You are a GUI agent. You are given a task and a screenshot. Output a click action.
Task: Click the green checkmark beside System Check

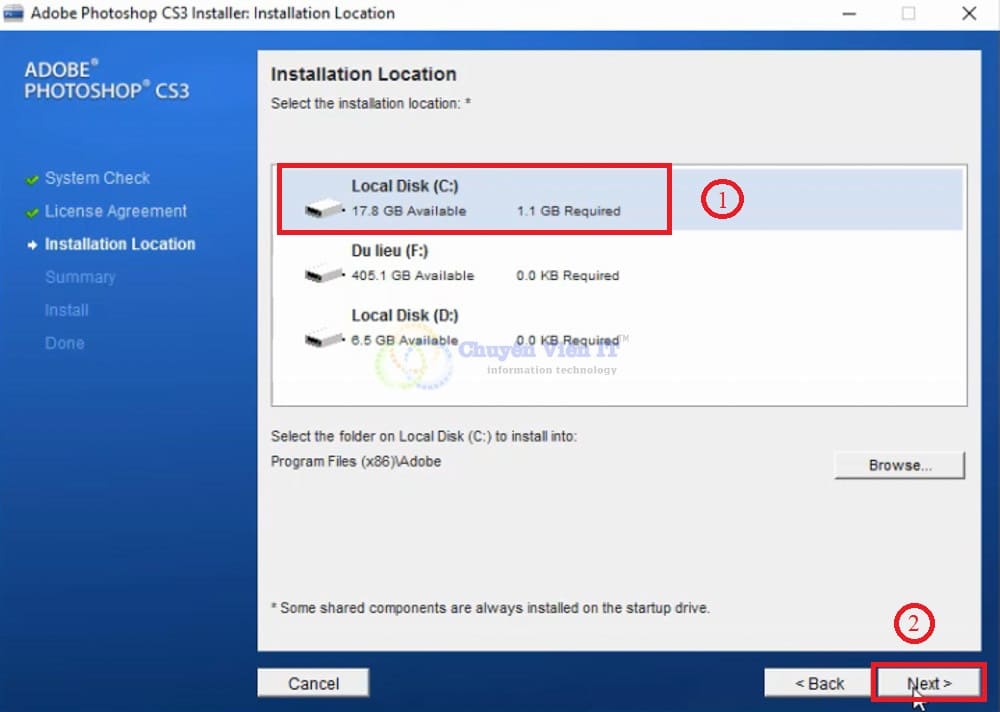[32, 179]
